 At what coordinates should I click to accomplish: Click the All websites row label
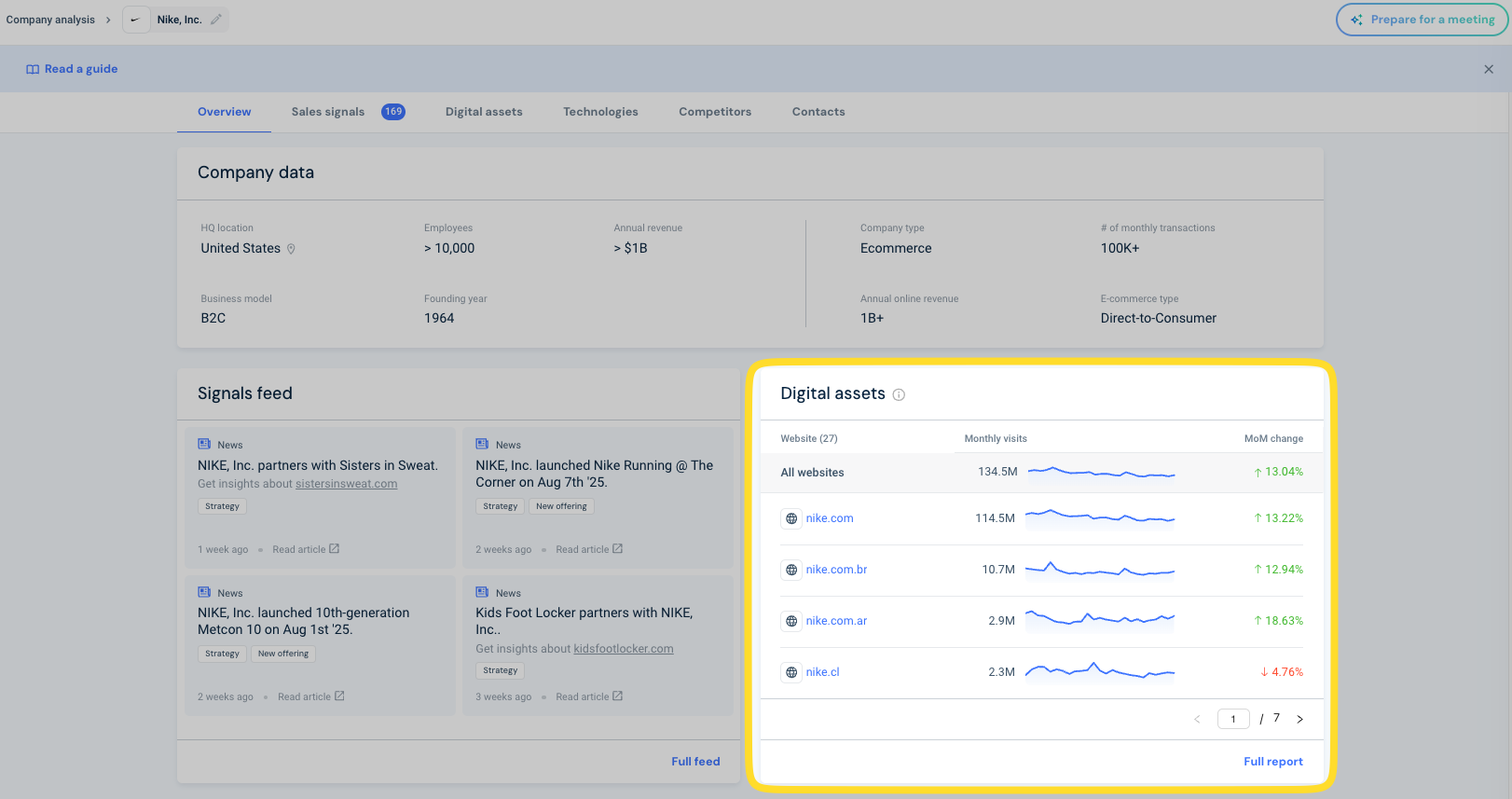[x=813, y=473]
